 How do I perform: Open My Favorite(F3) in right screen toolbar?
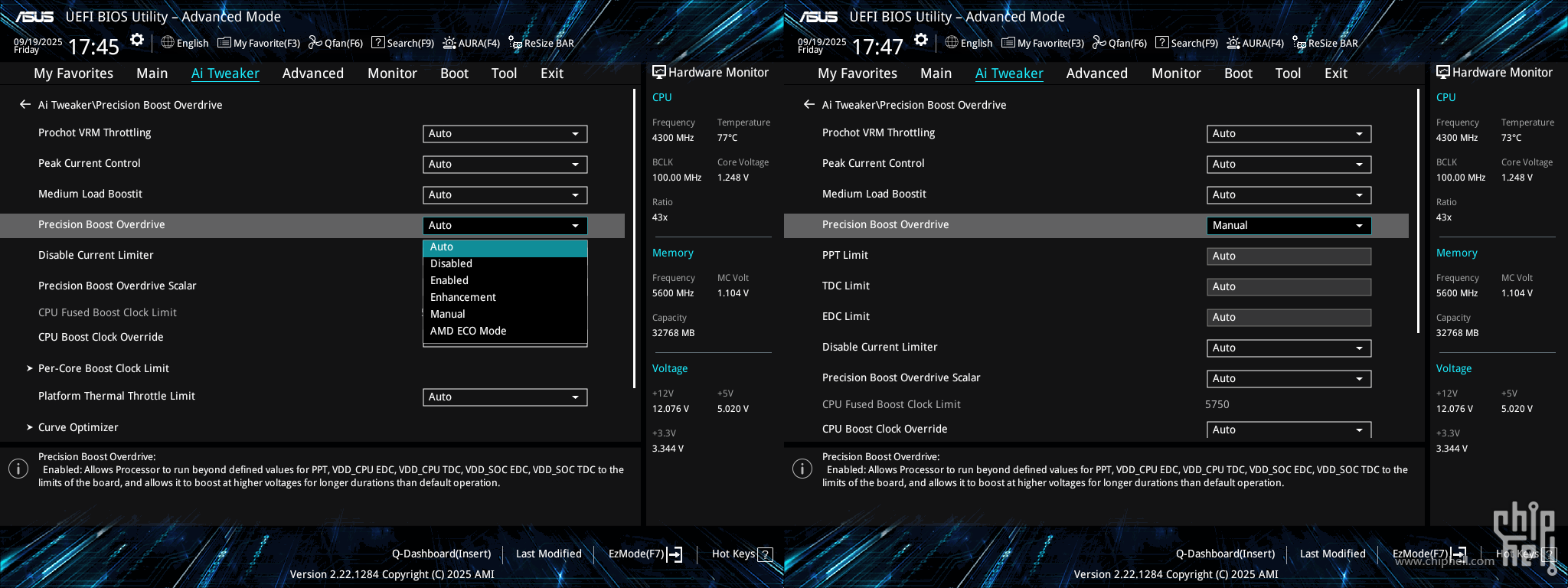coord(1043,43)
